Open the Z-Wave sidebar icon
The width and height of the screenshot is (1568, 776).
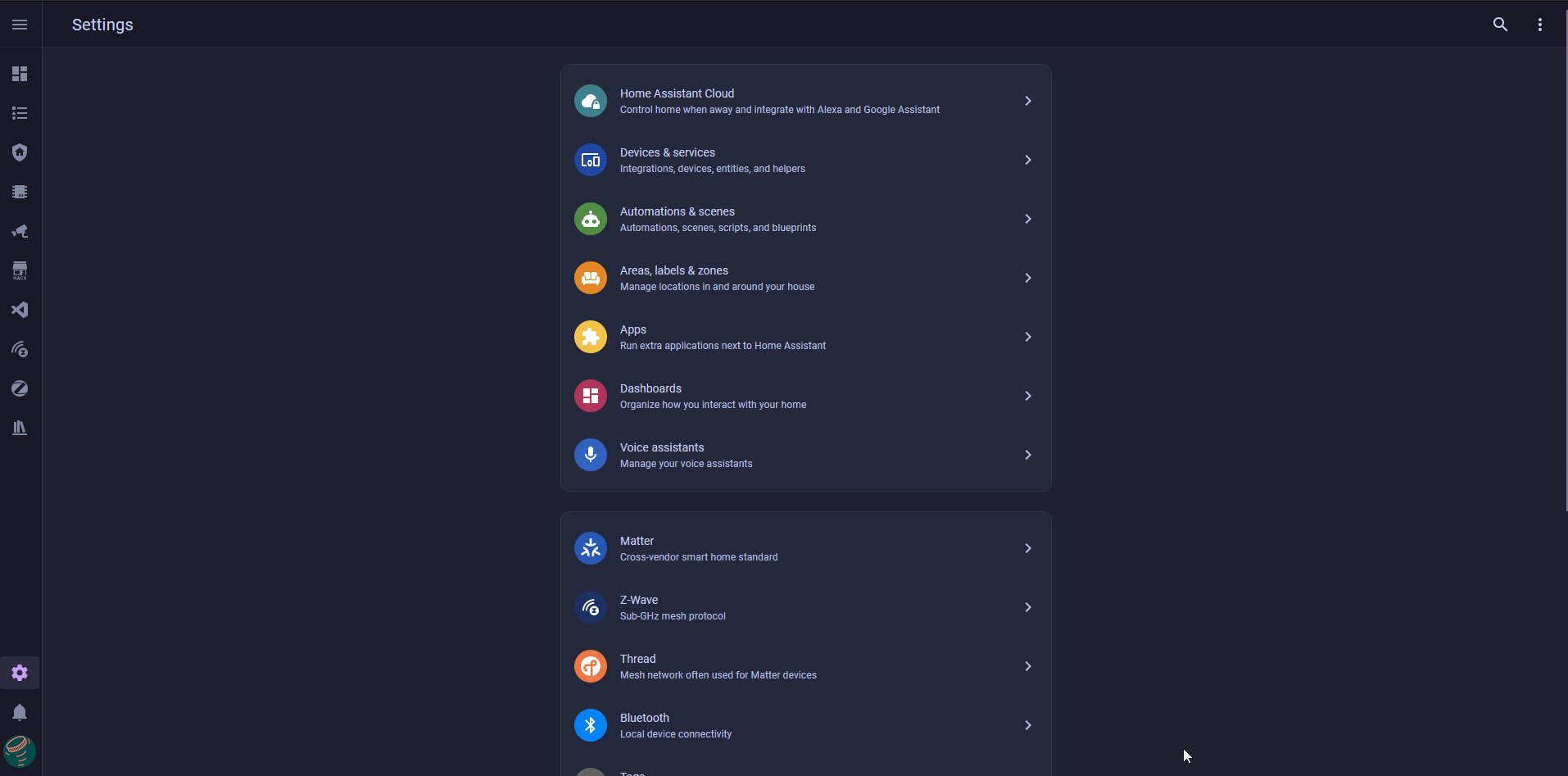tap(20, 349)
